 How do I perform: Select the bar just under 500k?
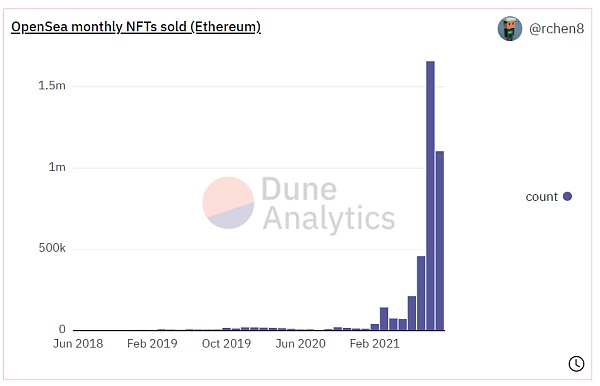[x=421, y=293]
